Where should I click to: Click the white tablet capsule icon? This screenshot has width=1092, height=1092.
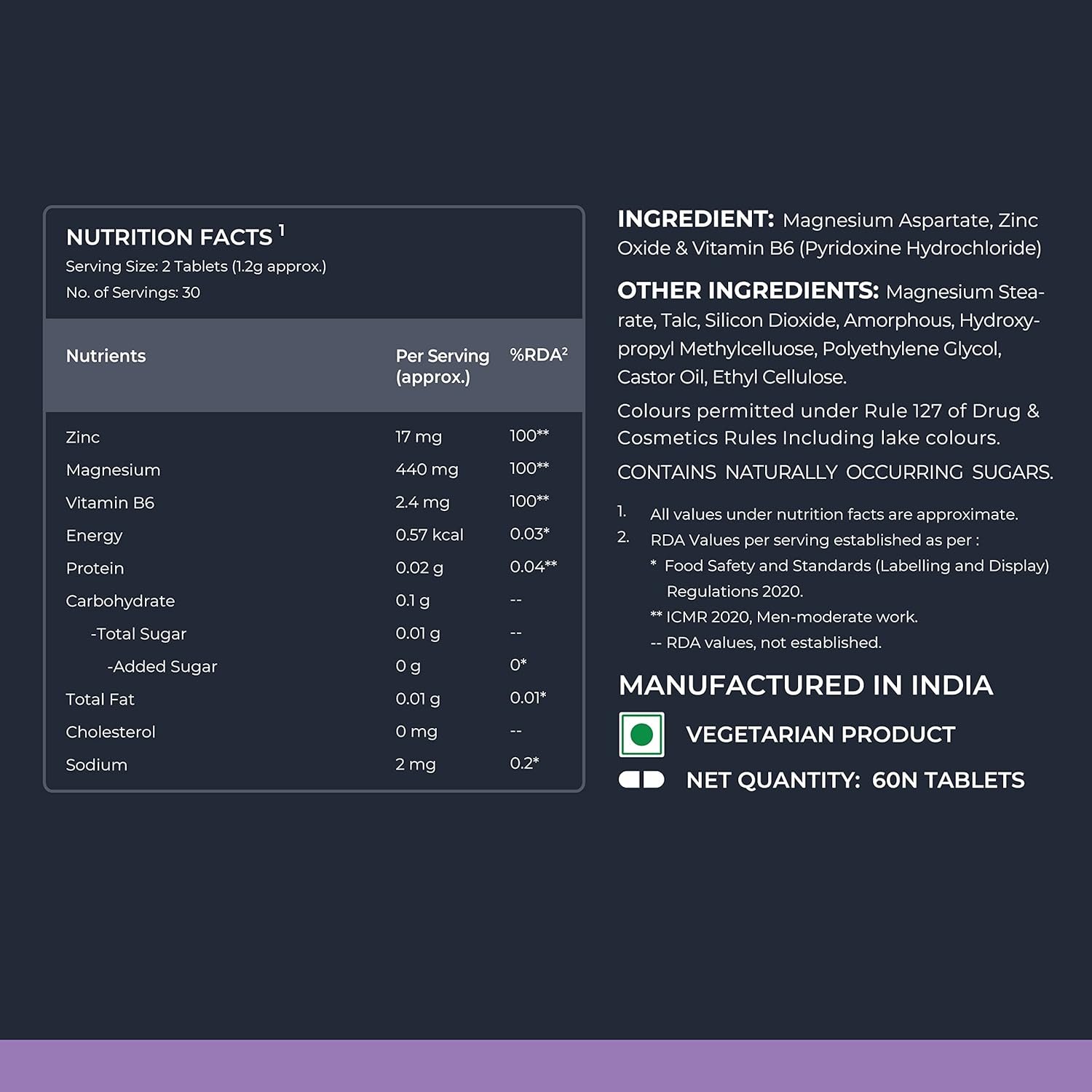click(641, 780)
